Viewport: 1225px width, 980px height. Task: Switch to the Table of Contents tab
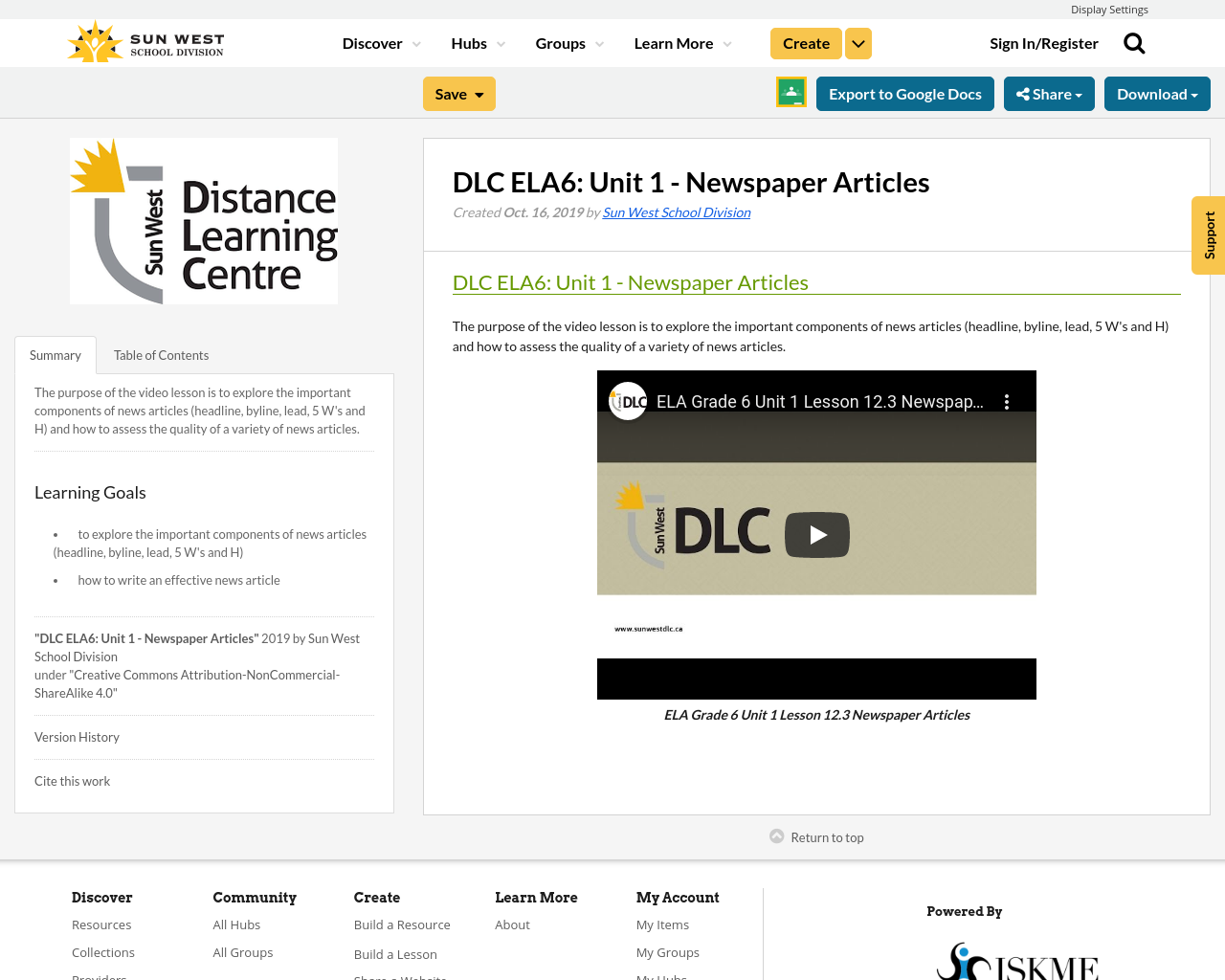point(161,354)
